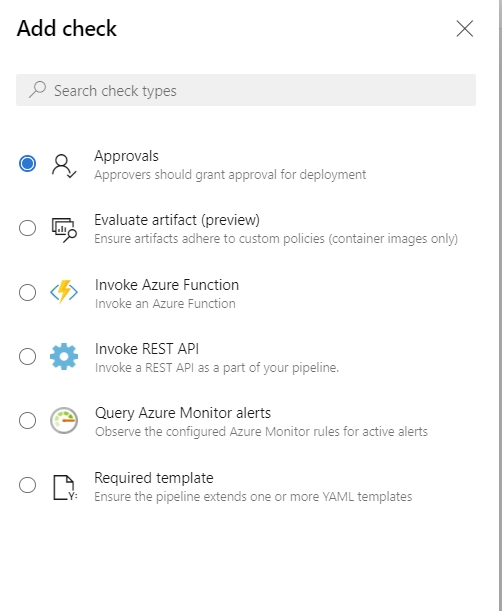
Task: Click the Azure Monitor gauge icon
Action: 64,420
